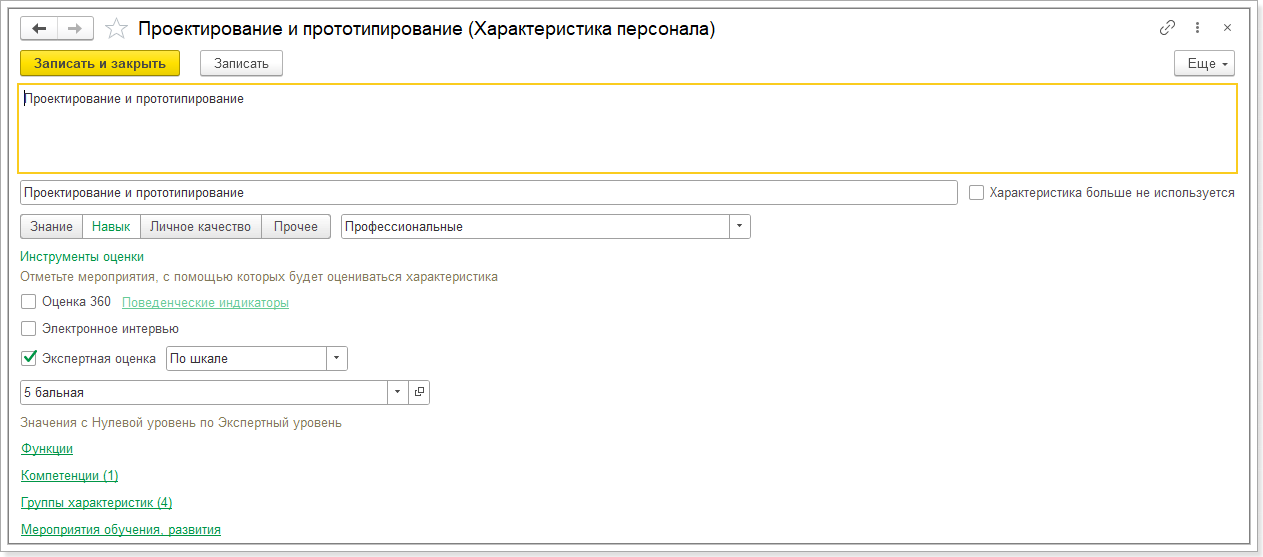Open the Еще menu
1263x557 pixels.
pos(1204,63)
